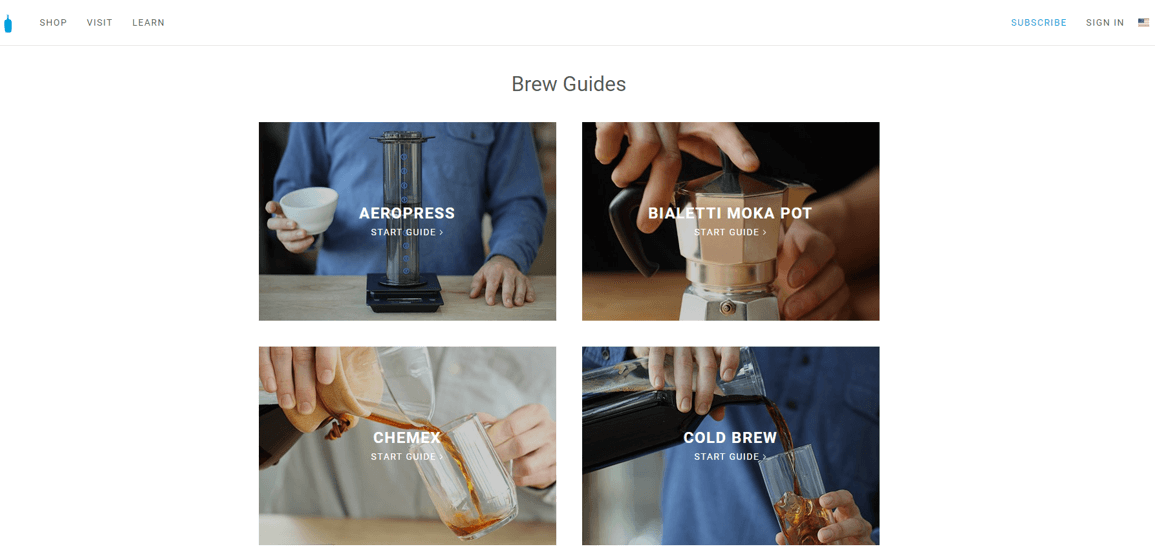
Task: Open the Bialetti Moka Pot title
Action: [730, 214]
